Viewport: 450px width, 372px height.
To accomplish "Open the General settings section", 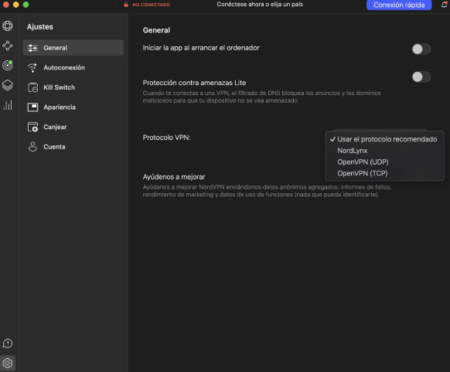I will tap(73, 48).
